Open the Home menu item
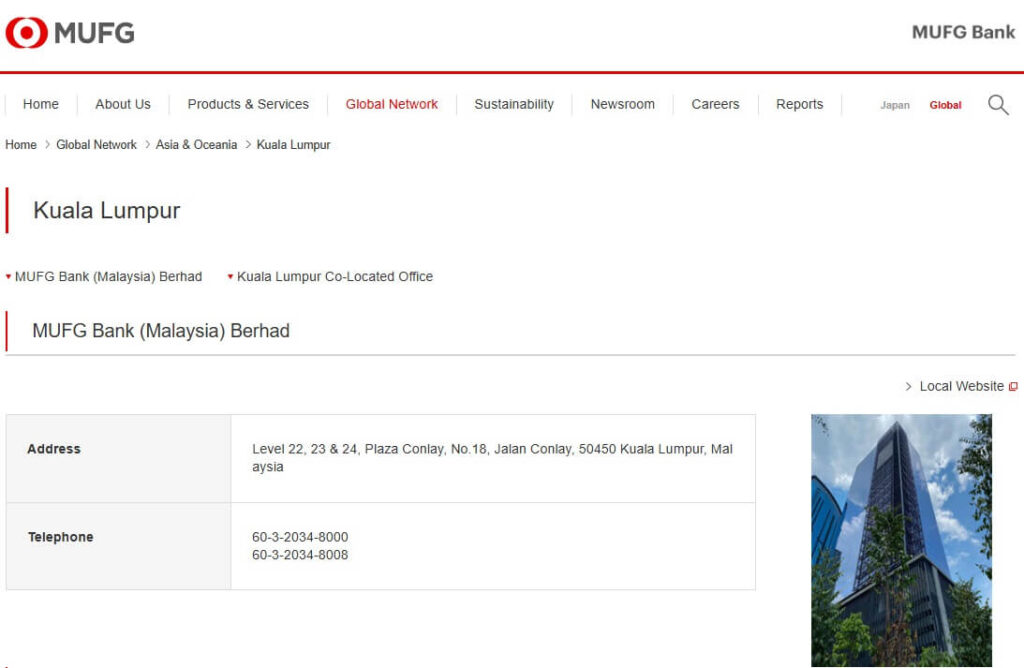Image resolution: width=1024 pixels, height=668 pixels. (40, 104)
